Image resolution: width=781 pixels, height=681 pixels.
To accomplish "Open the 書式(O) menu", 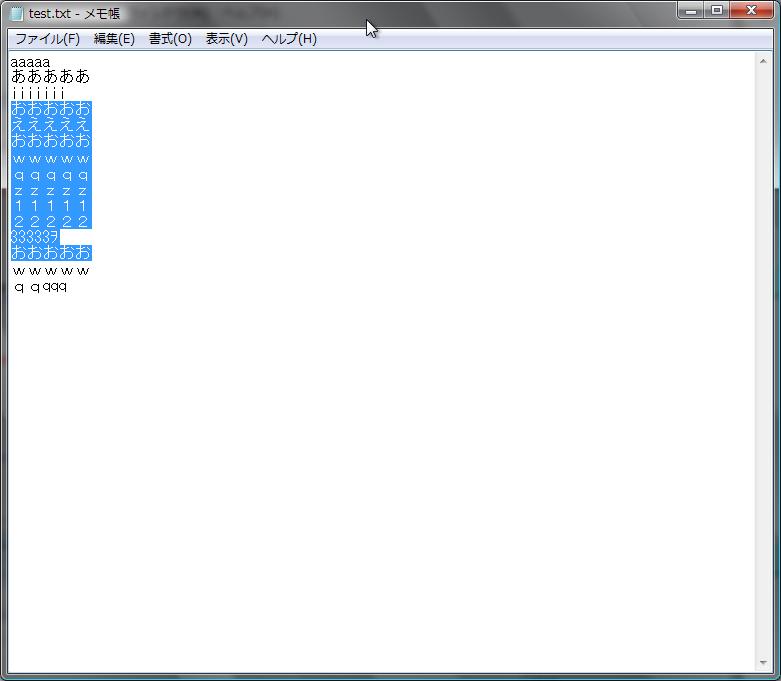I will point(170,39).
